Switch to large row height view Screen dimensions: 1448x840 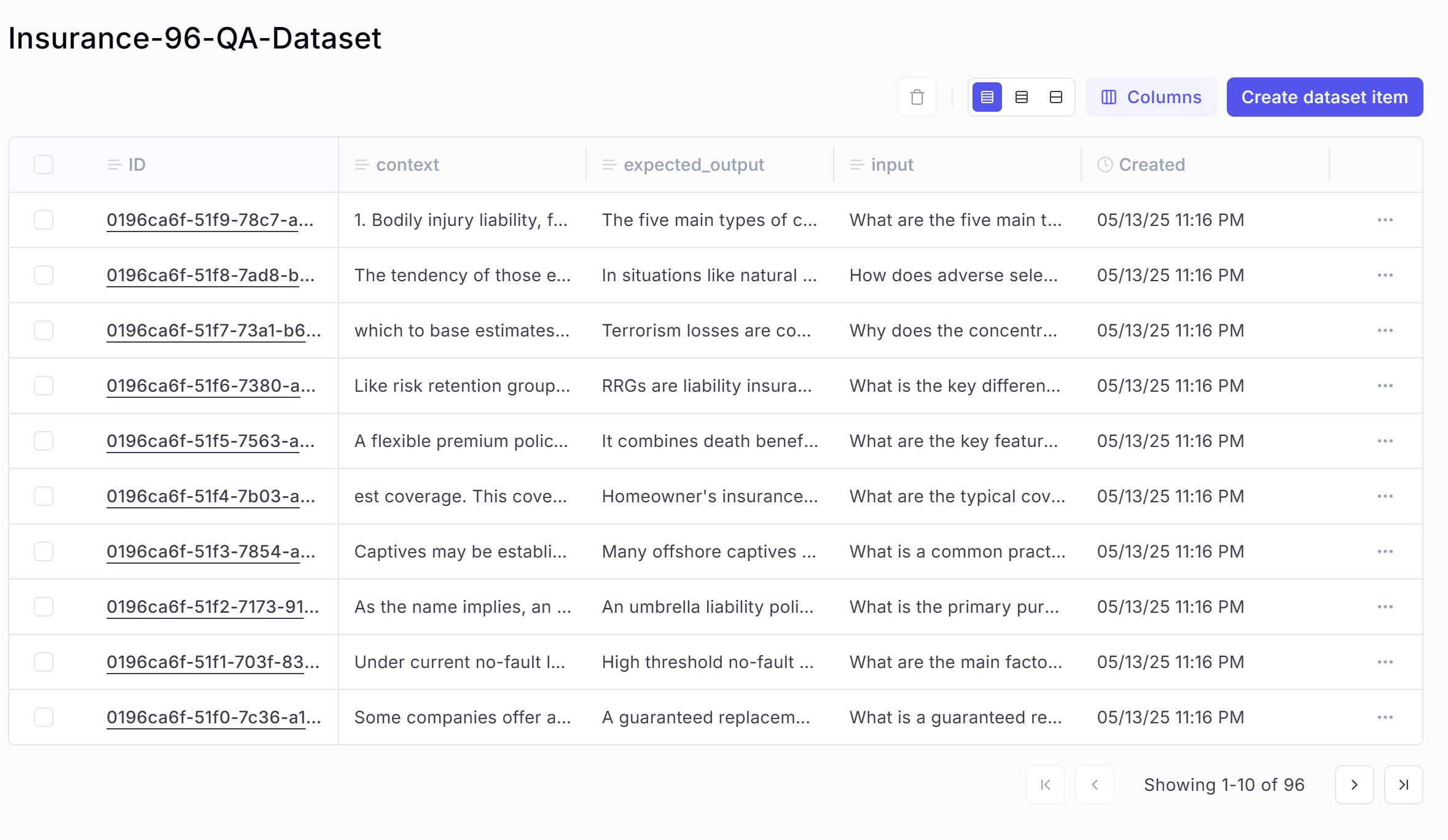pos(1055,97)
